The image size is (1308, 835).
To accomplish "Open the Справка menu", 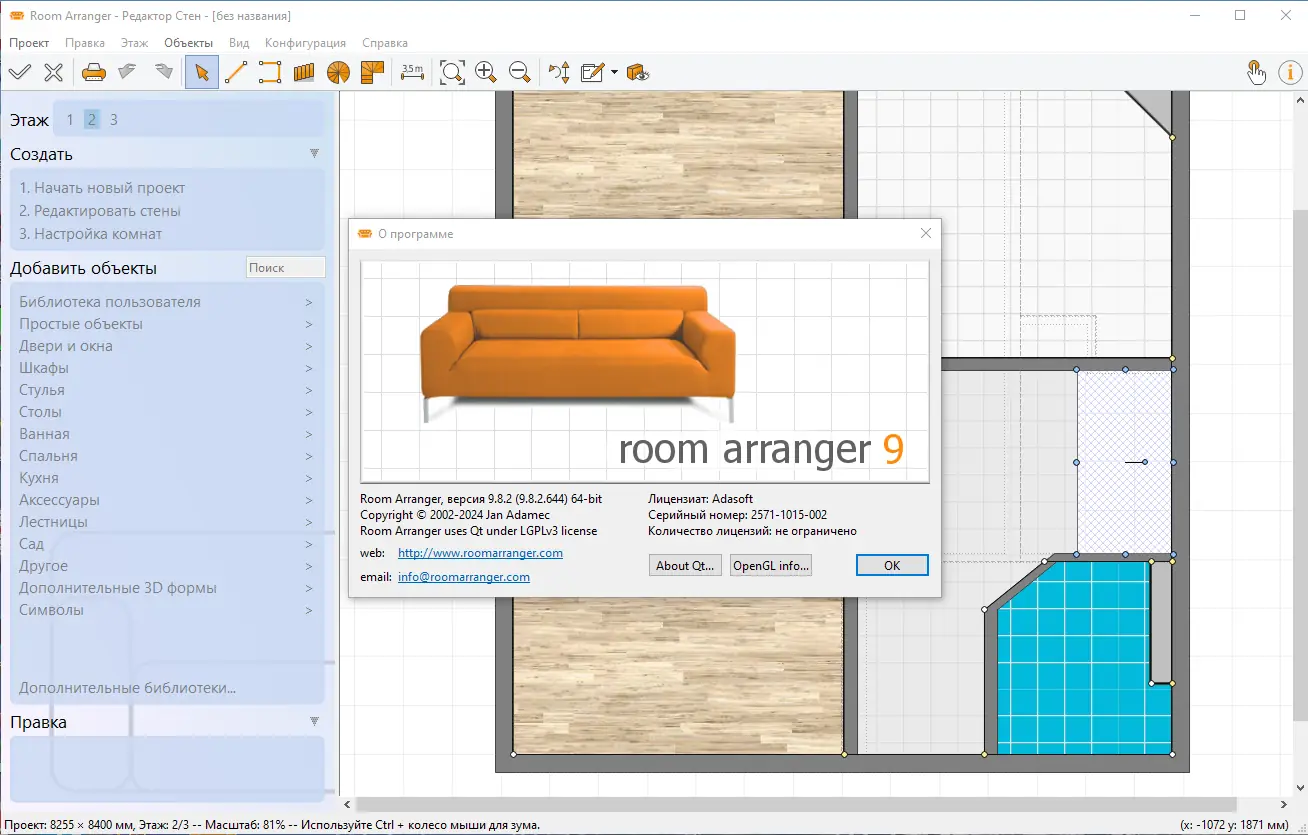I will 385,43.
